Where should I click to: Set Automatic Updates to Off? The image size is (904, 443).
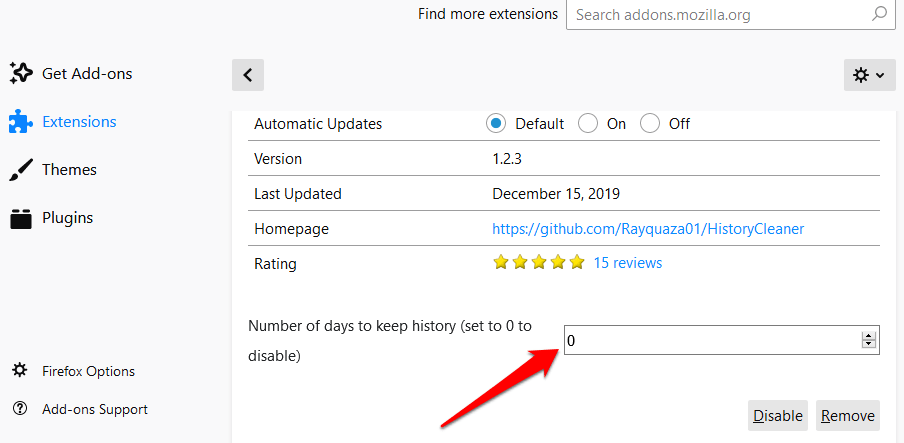650,124
